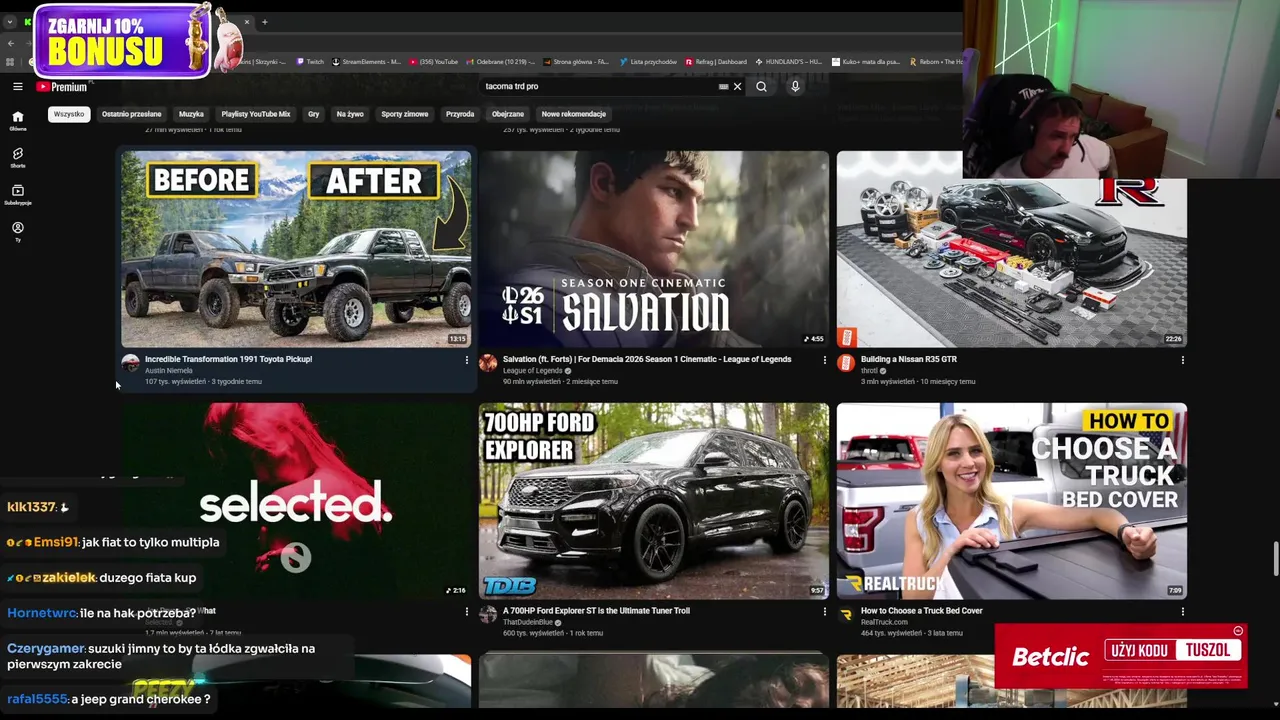Open the 'Odebrane (10 219)' Gmail bookmark

click(501, 62)
